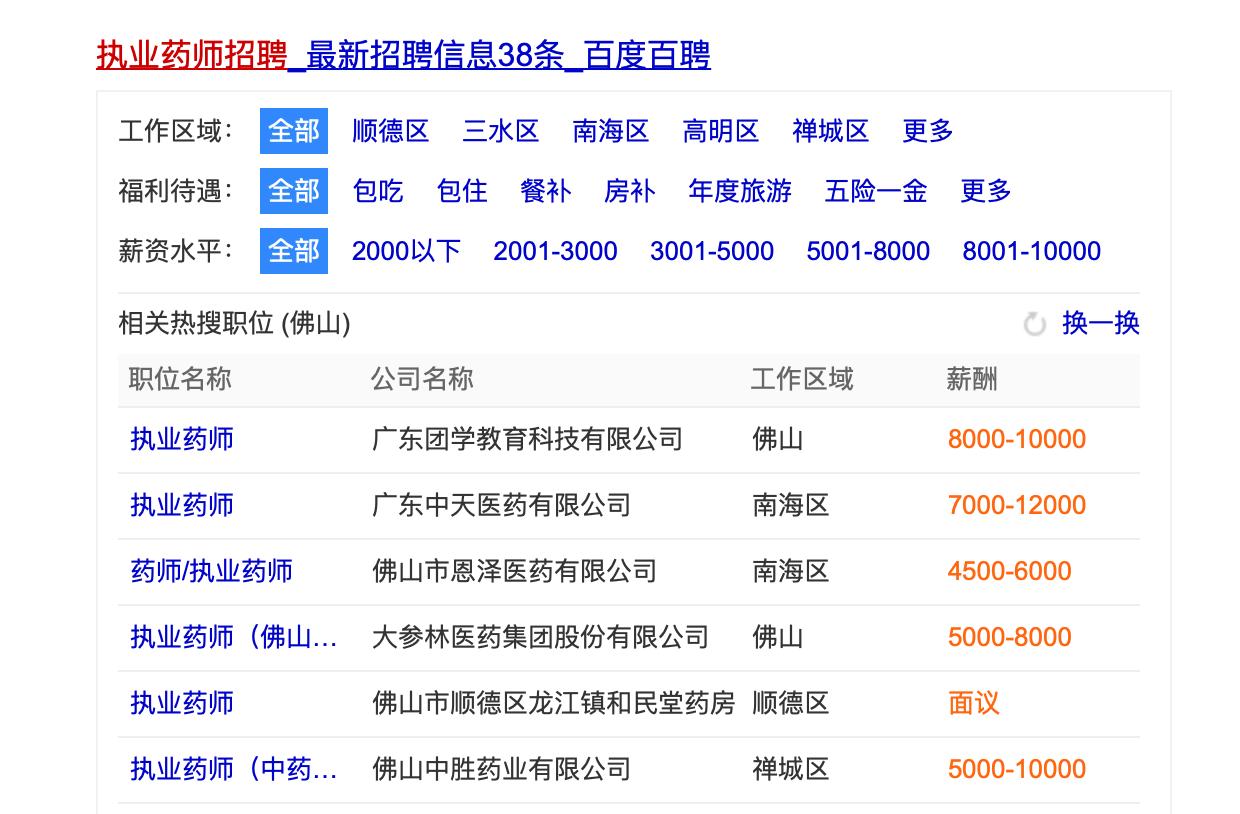The width and height of the screenshot is (1240, 814).
Task: Select the 顺德区 work region filter
Action: [x=391, y=131]
